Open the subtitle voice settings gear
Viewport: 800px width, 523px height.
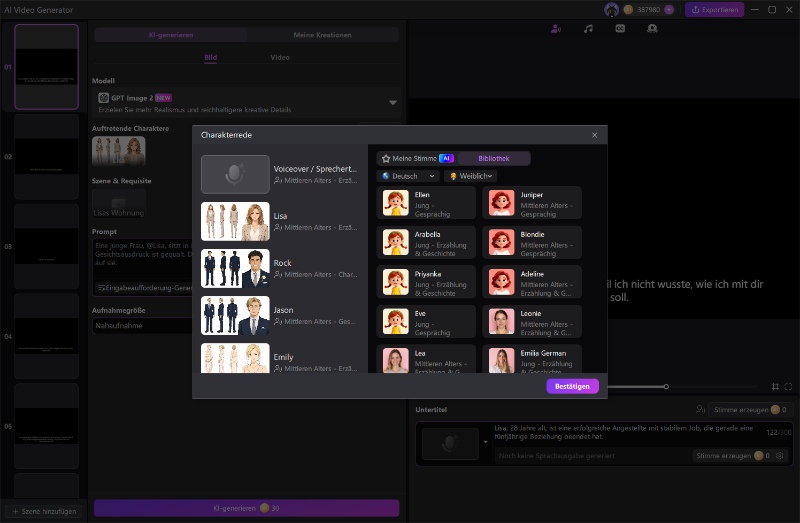(x=780, y=456)
